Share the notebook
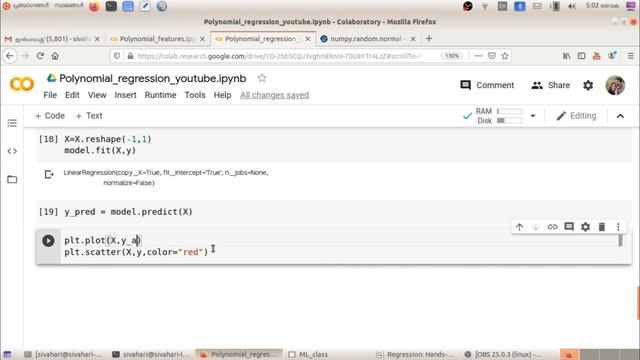The image size is (640, 360). coord(551,85)
